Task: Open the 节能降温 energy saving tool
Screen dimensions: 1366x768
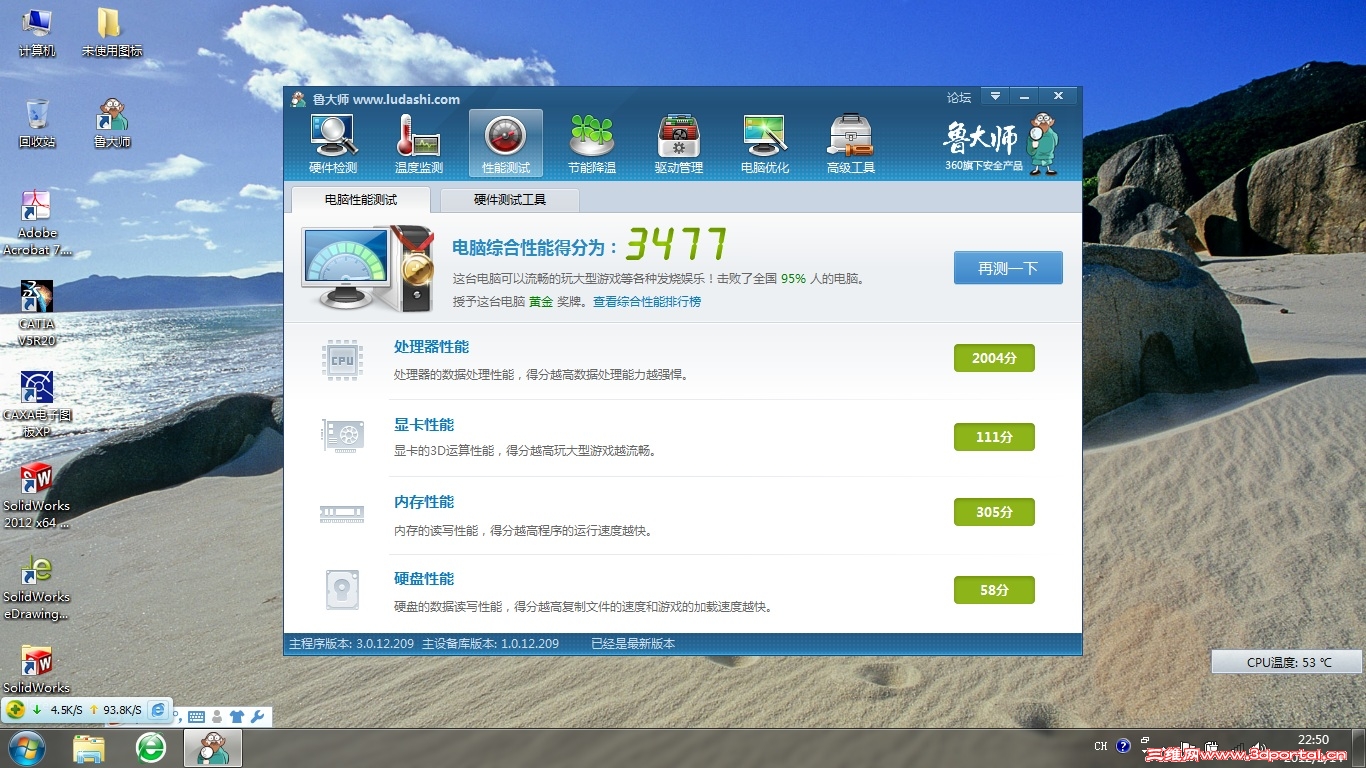Action: 592,143
